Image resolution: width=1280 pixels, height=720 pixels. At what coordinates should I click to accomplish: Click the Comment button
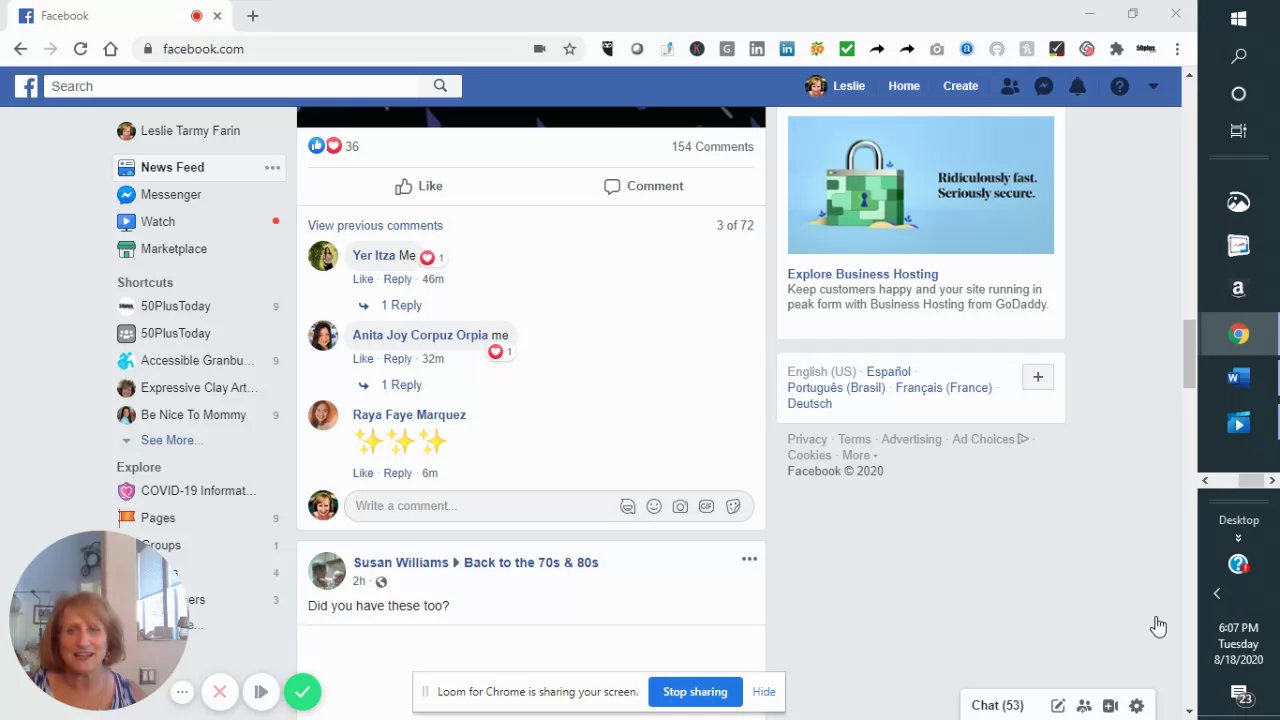(644, 186)
